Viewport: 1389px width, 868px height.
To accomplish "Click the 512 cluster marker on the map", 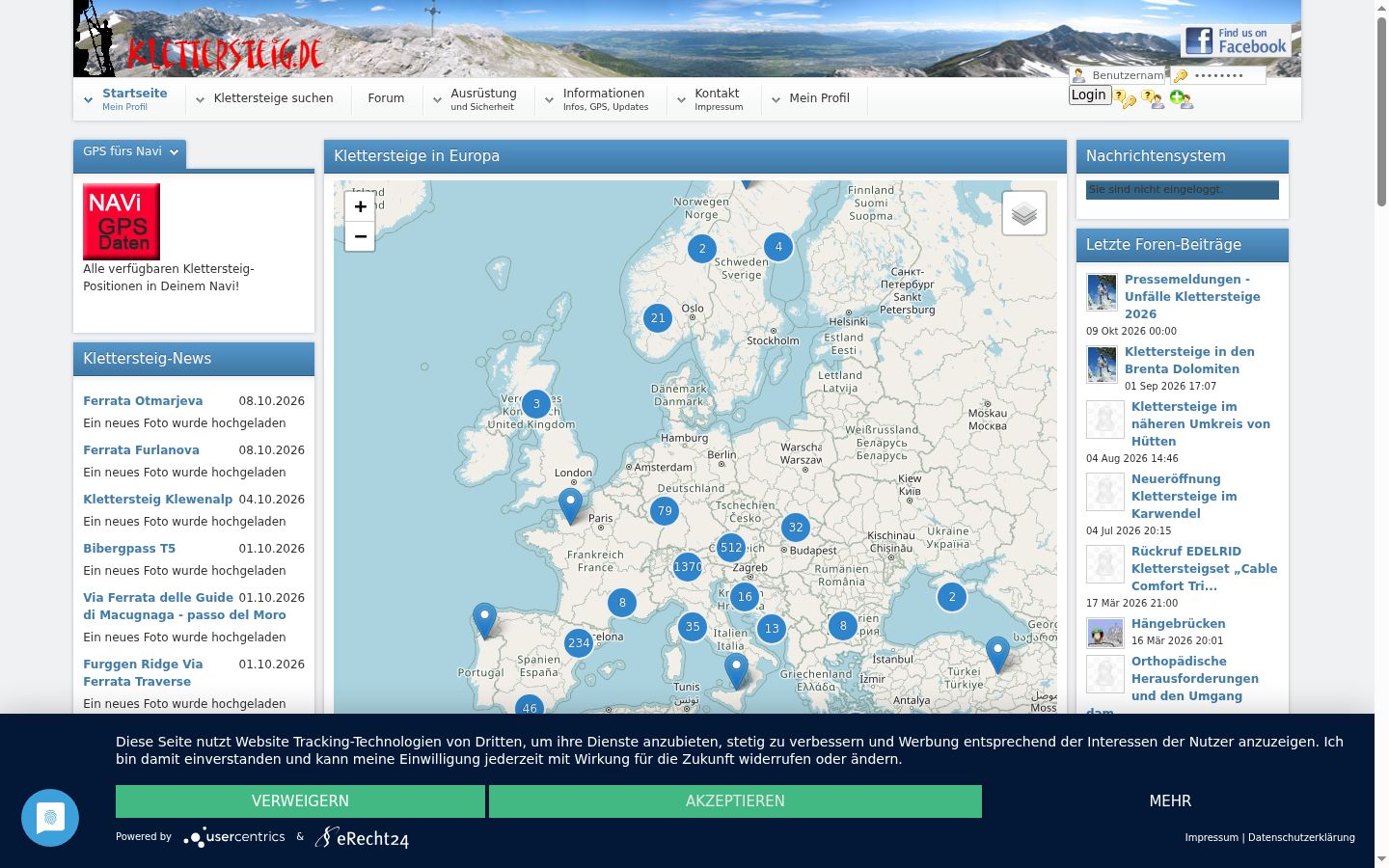I will pos(731,548).
